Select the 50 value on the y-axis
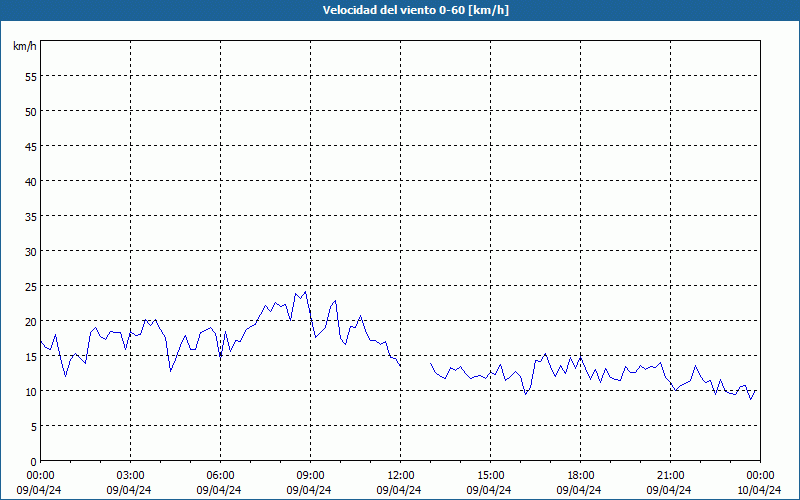This screenshot has height=500, width=800. 31,111
